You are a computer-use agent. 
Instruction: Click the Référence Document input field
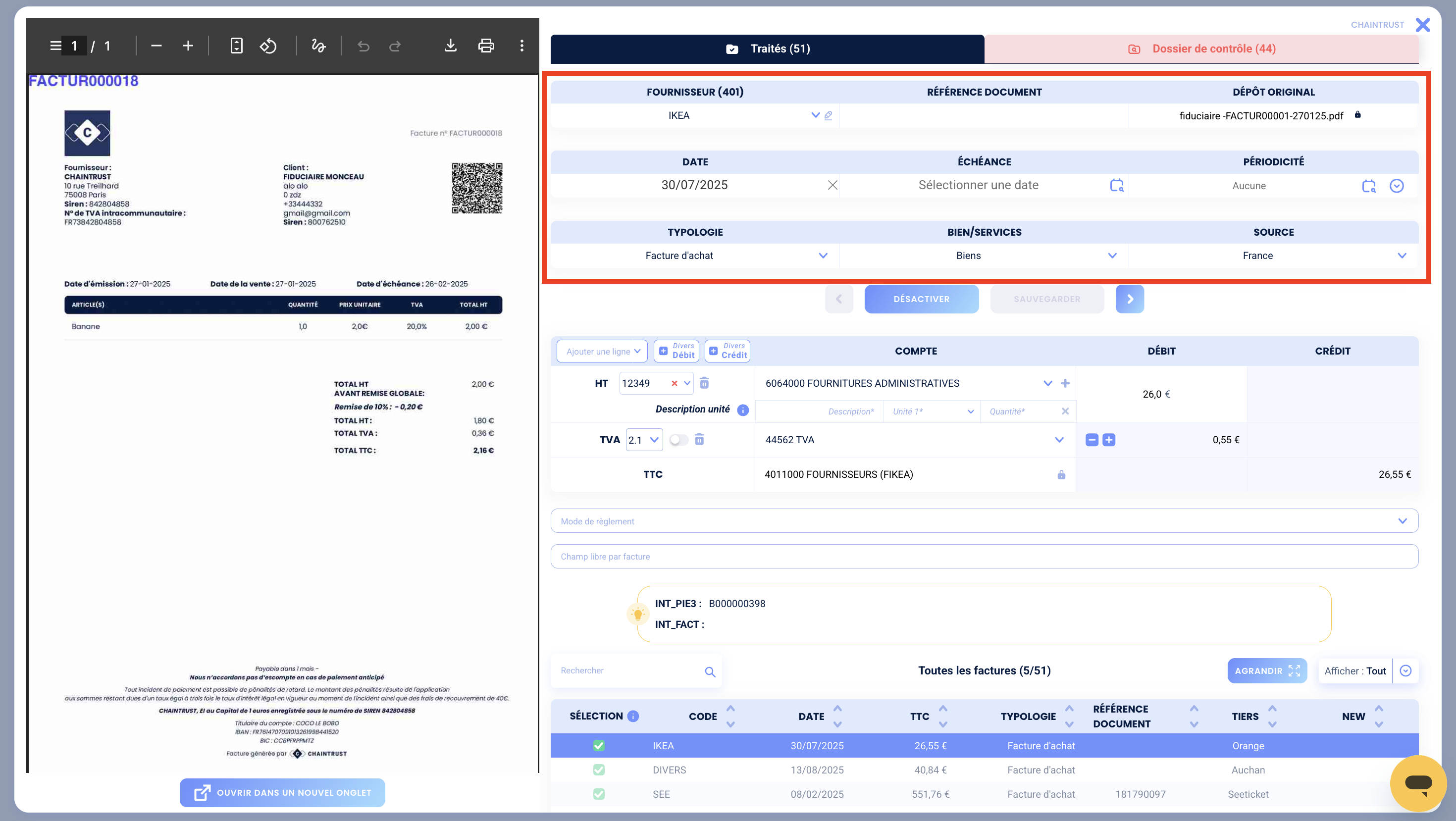click(984, 115)
